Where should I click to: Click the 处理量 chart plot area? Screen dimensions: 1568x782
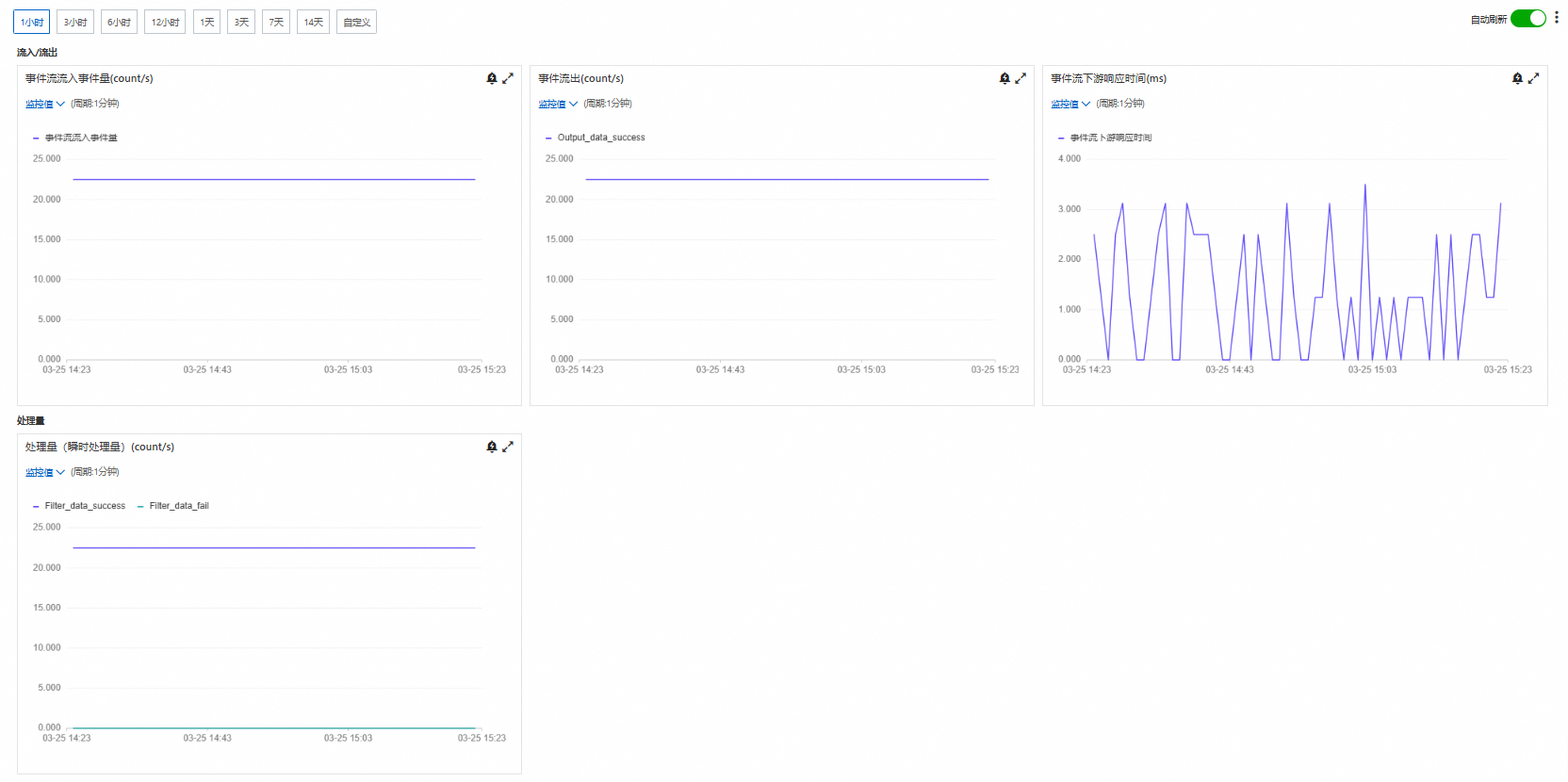274,627
